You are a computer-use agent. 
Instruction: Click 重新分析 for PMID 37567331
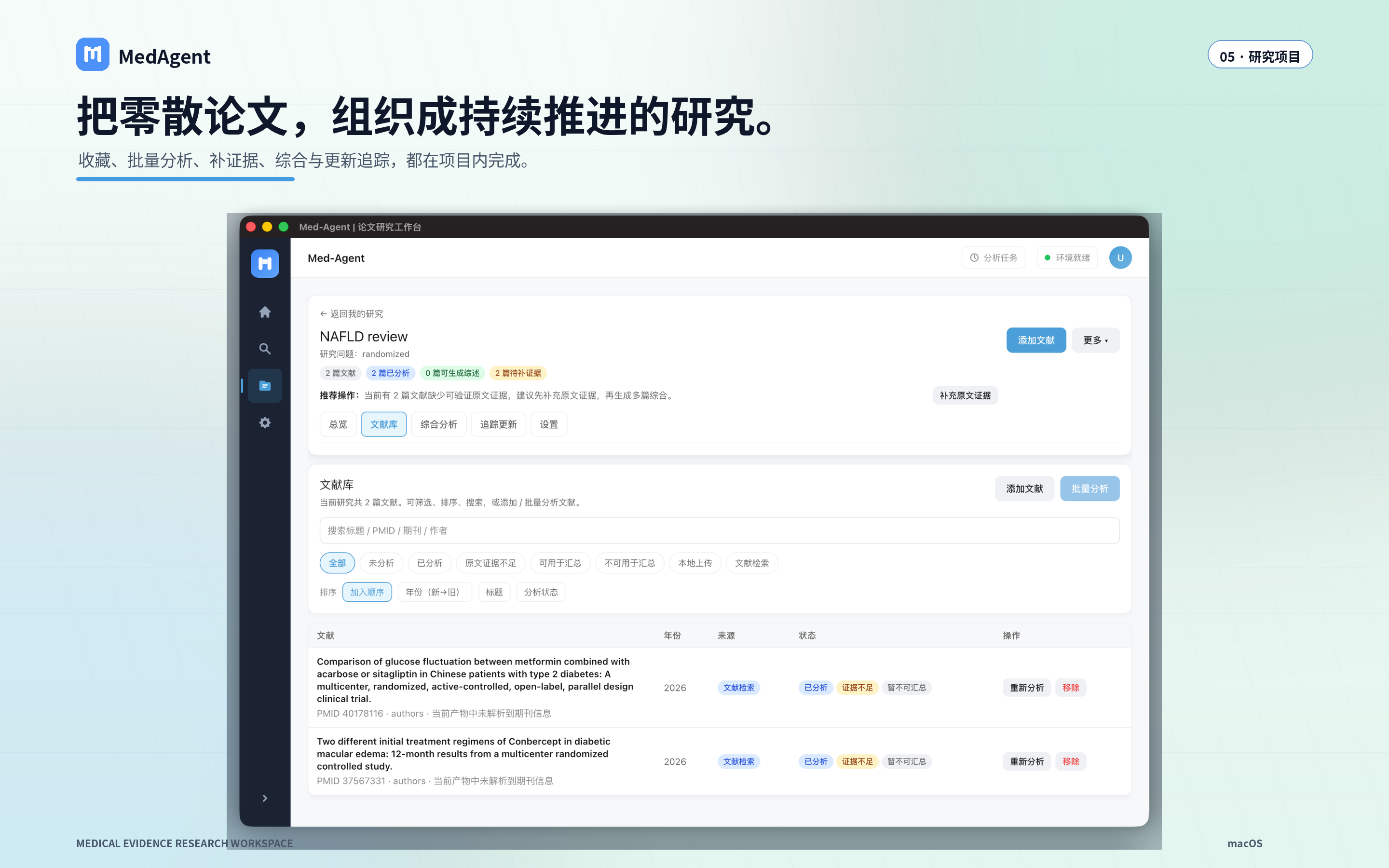pos(1026,761)
